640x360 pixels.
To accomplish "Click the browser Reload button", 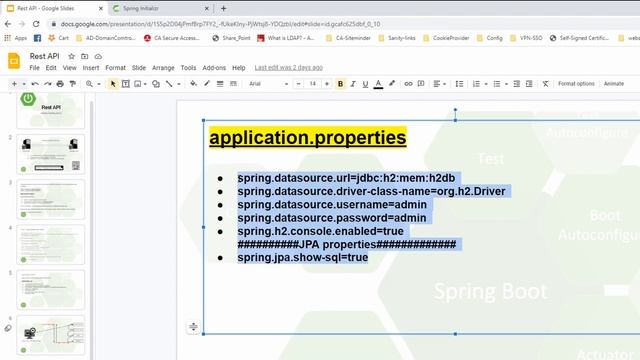I will 36,24.
